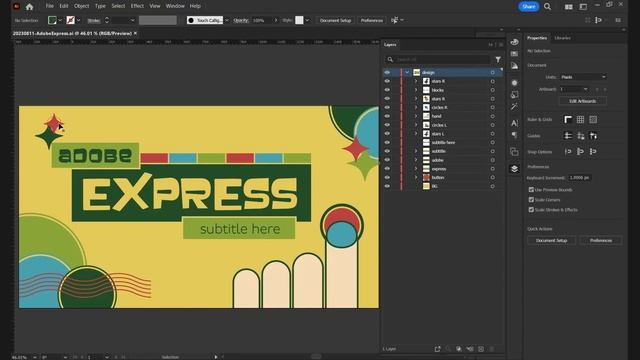This screenshot has height=360, width=640.
Task: Open the brush definition dropdown
Action: 227,20
